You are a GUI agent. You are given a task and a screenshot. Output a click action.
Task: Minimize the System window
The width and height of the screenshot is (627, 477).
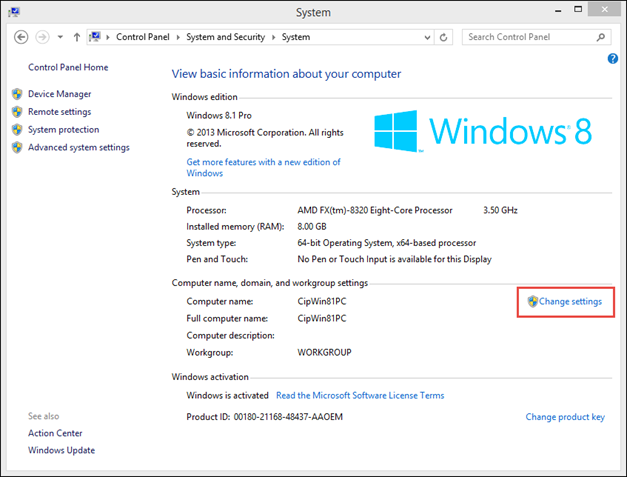pyautogui.click(x=558, y=11)
